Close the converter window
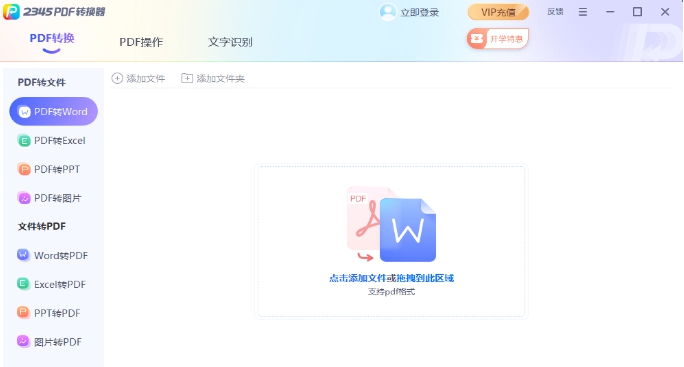Screen dimensions: 684x367 [x=665, y=12]
